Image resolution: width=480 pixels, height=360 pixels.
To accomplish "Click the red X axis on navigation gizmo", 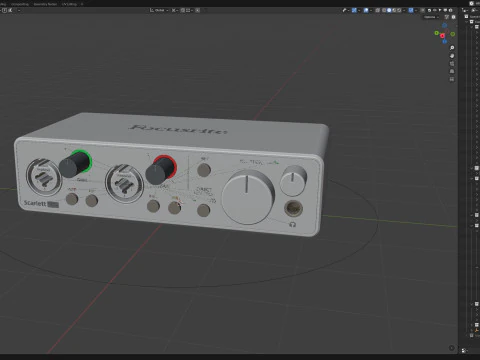I will (x=442, y=36).
